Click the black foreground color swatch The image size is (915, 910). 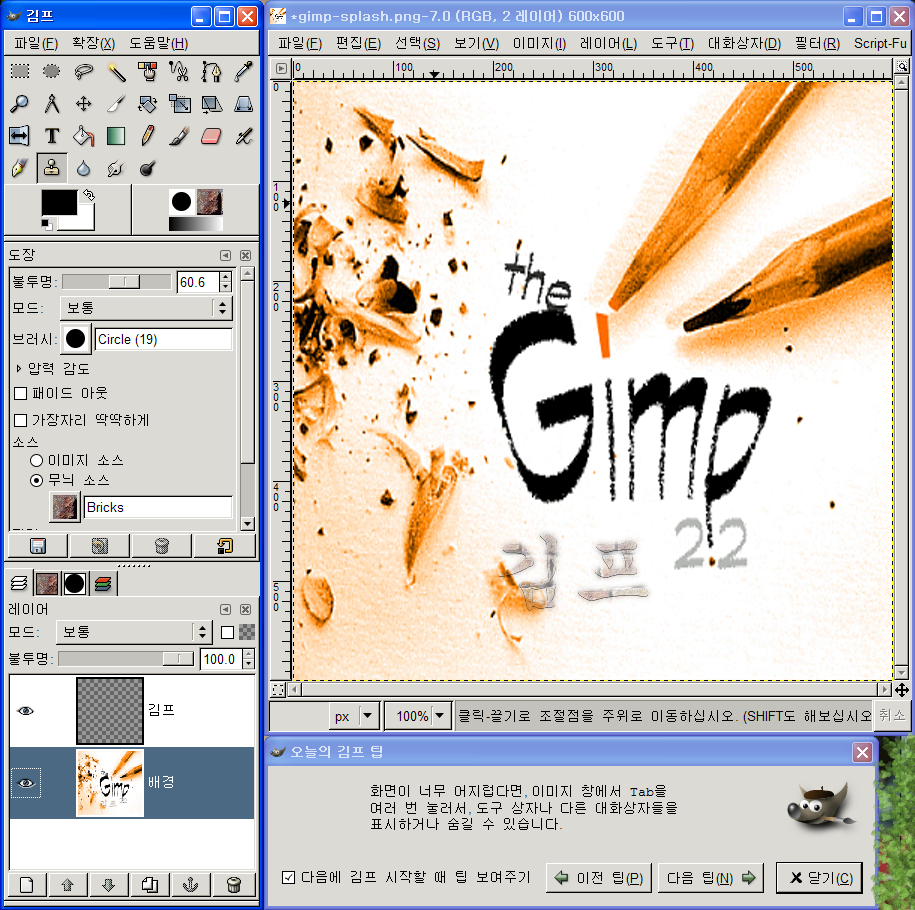click(59, 203)
